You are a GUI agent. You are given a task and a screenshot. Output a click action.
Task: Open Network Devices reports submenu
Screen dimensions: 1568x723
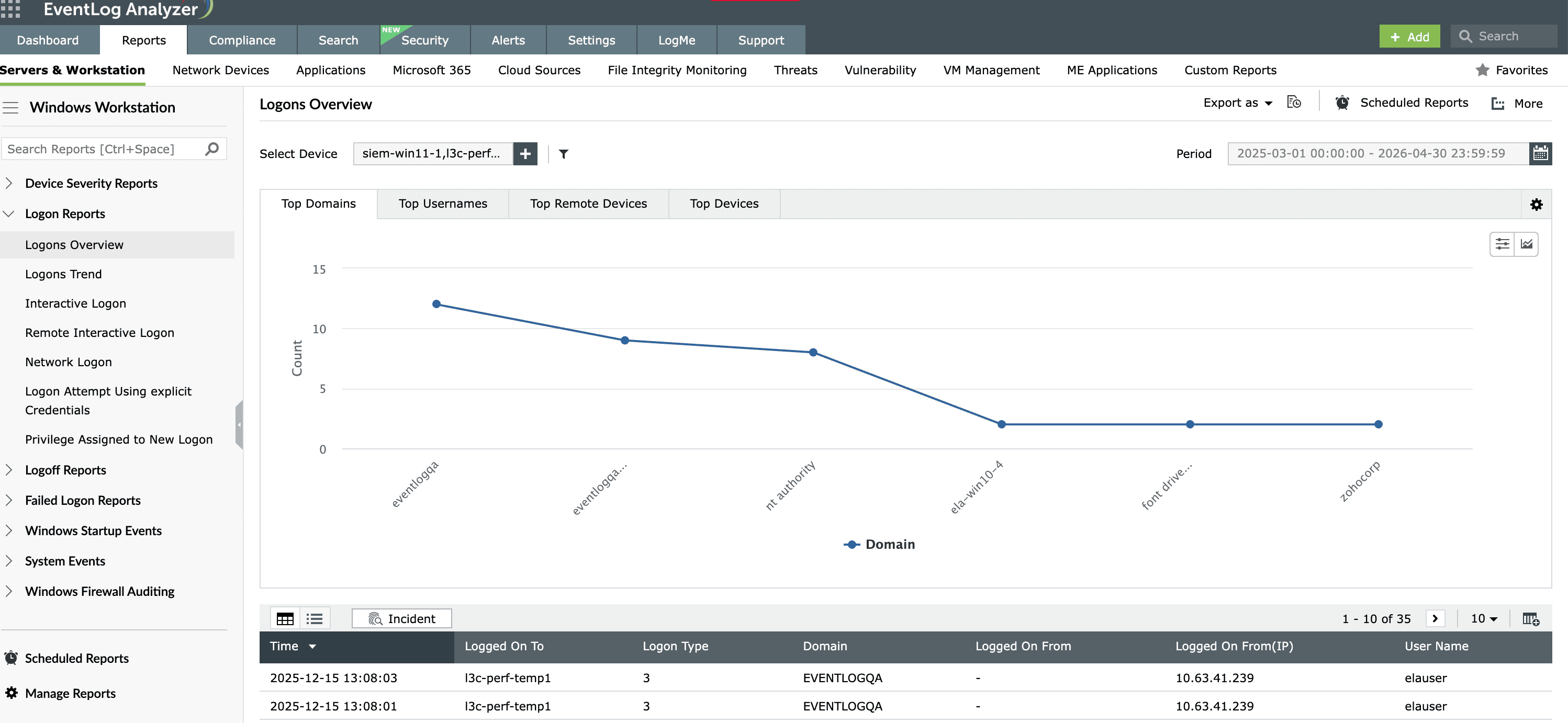220,70
